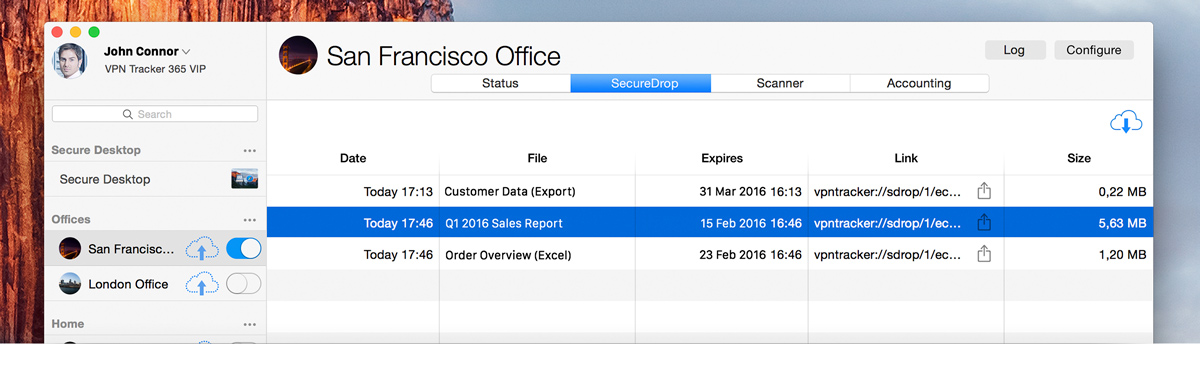
Task: Open the John Connor account dropdown
Action: (187, 51)
